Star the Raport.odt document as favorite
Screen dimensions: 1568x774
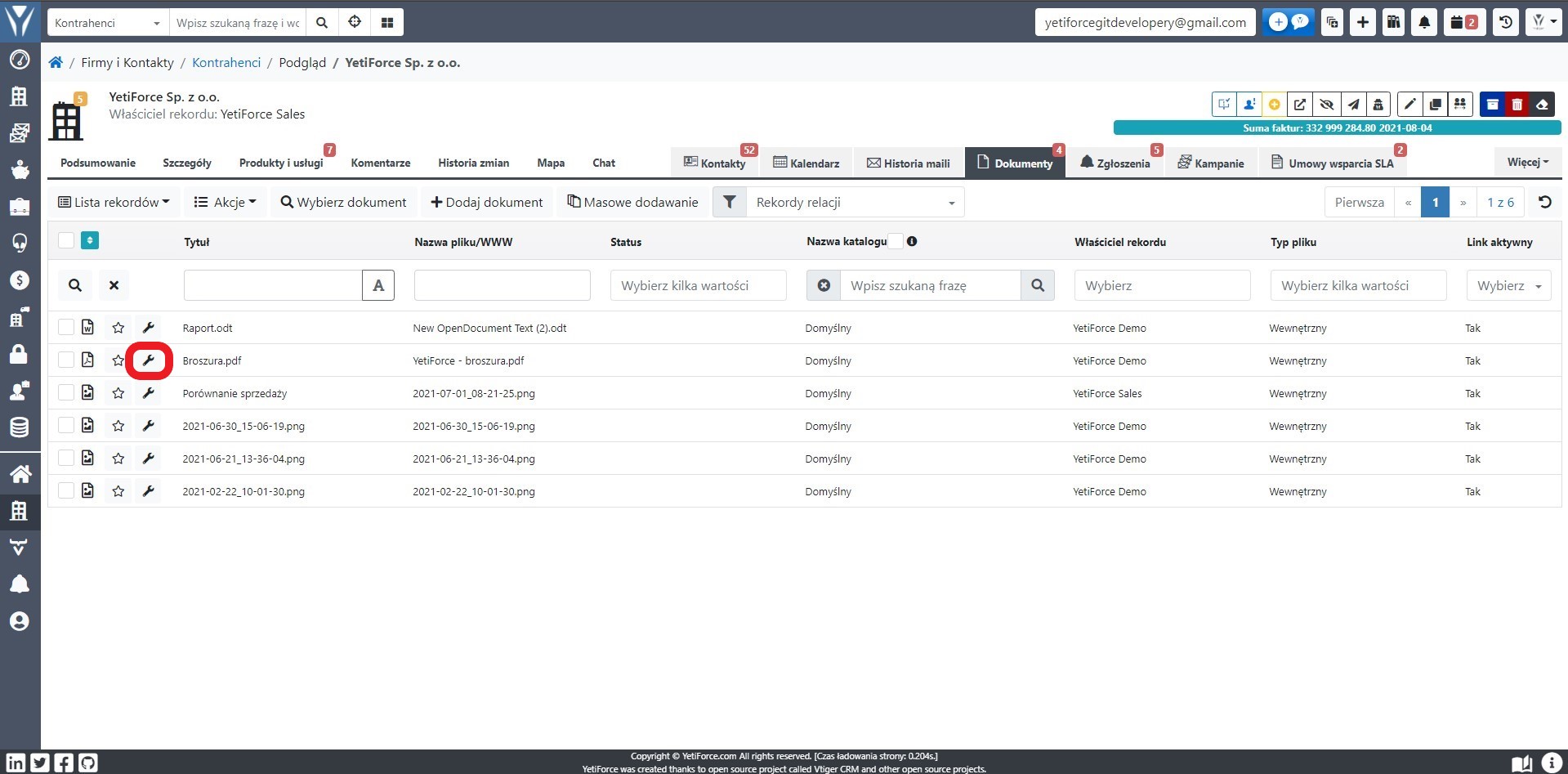[118, 328]
